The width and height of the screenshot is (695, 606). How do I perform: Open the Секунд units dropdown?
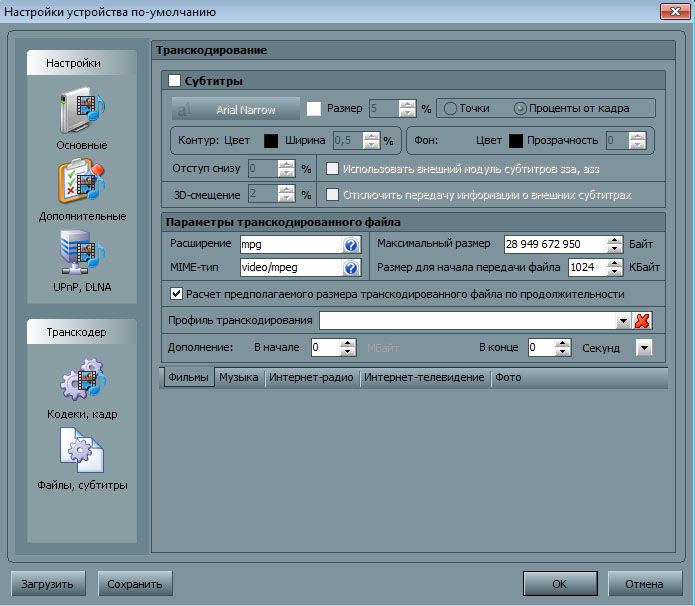644,348
